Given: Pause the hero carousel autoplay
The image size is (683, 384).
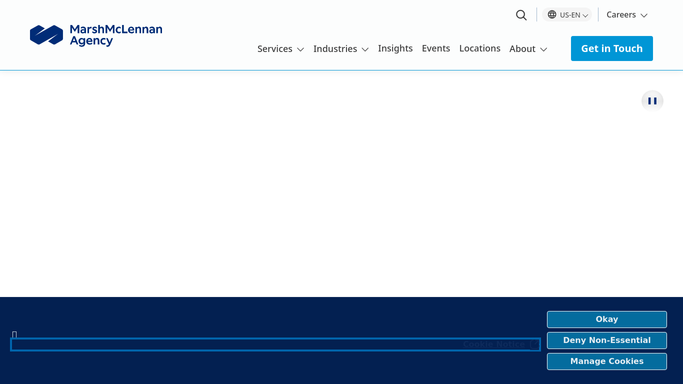Looking at the screenshot, I should pos(652,101).
